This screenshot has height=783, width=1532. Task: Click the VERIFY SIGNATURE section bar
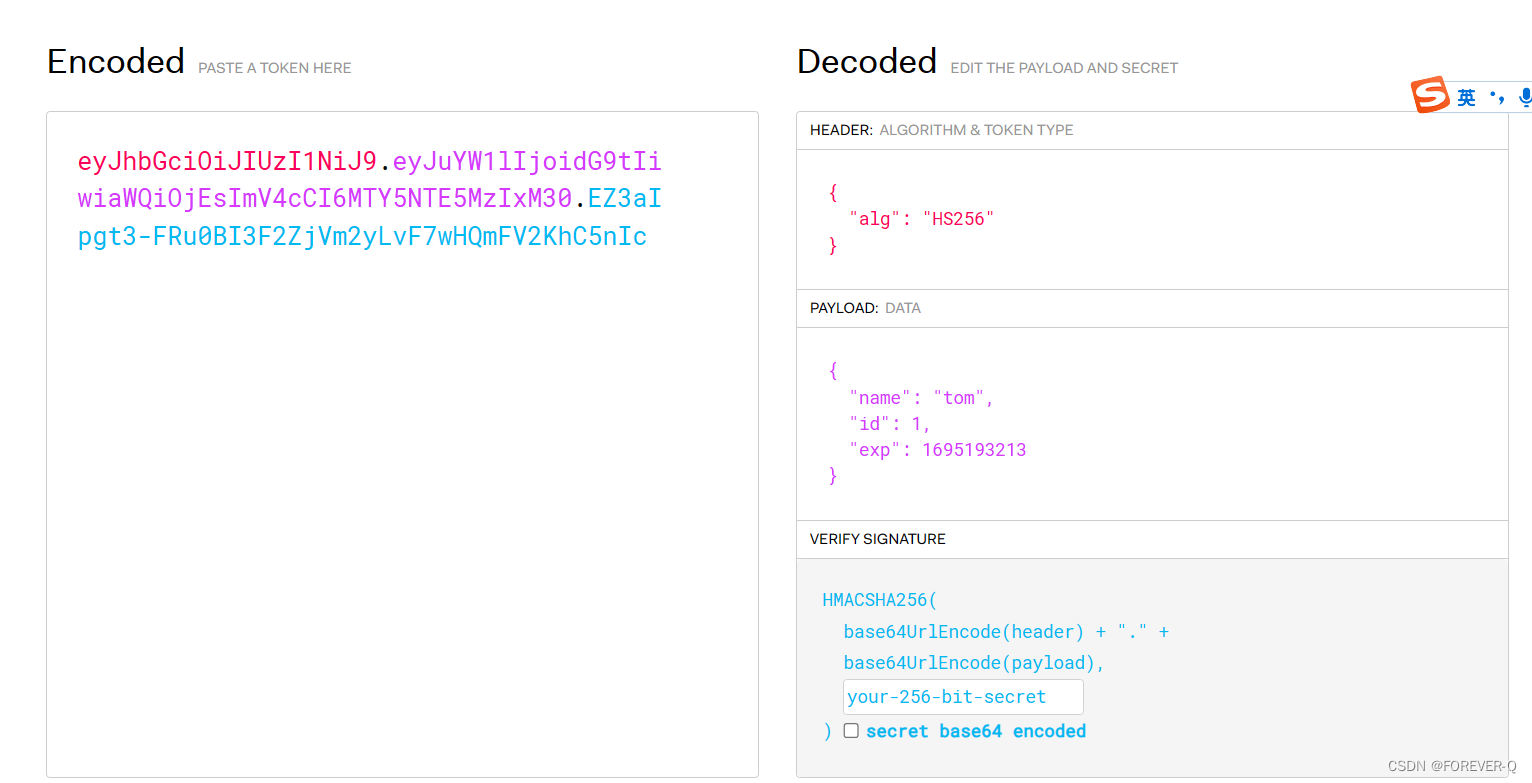pos(1150,539)
